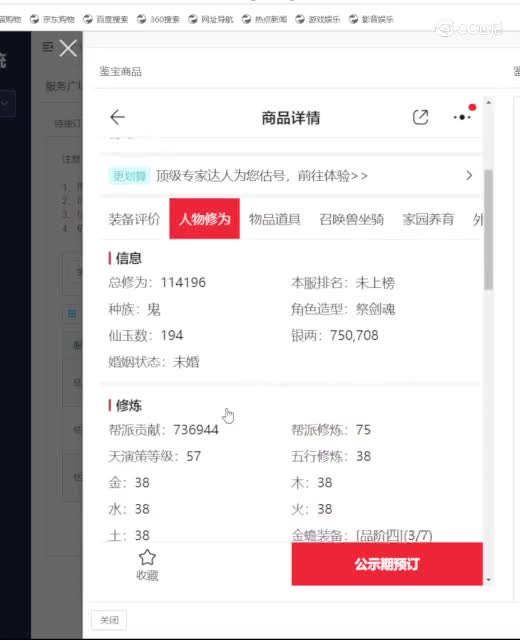Image resolution: width=520 pixels, height=640 pixels.
Task: Open the 热点新闻 bookmark
Action: point(264,19)
